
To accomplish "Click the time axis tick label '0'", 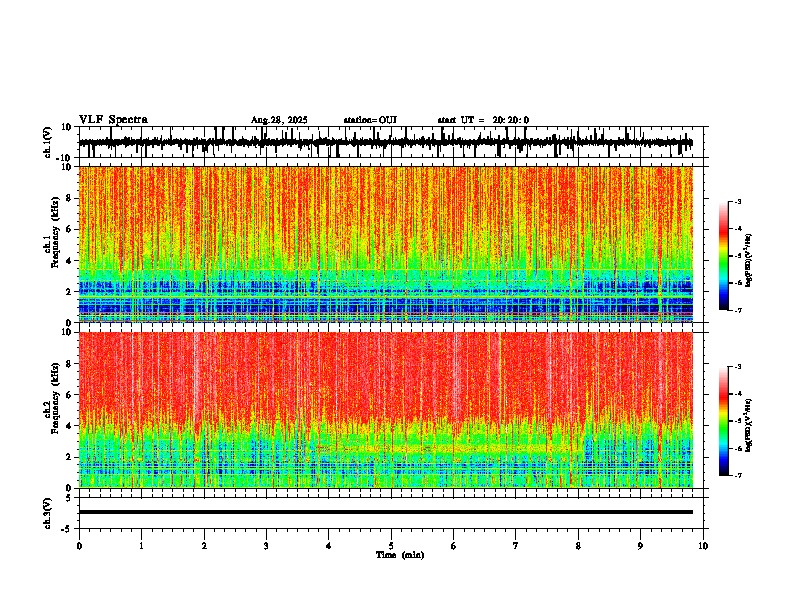I will coord(79,546).
